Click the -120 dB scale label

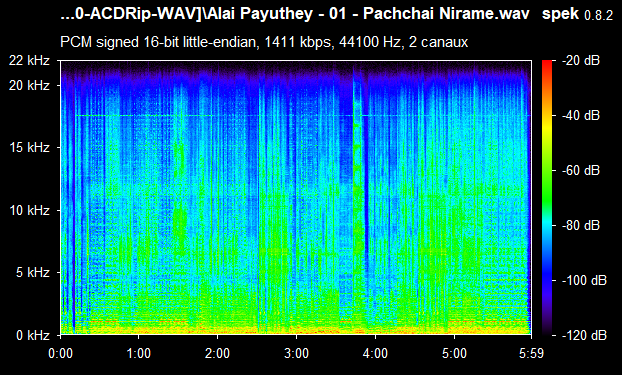[584, 335]
